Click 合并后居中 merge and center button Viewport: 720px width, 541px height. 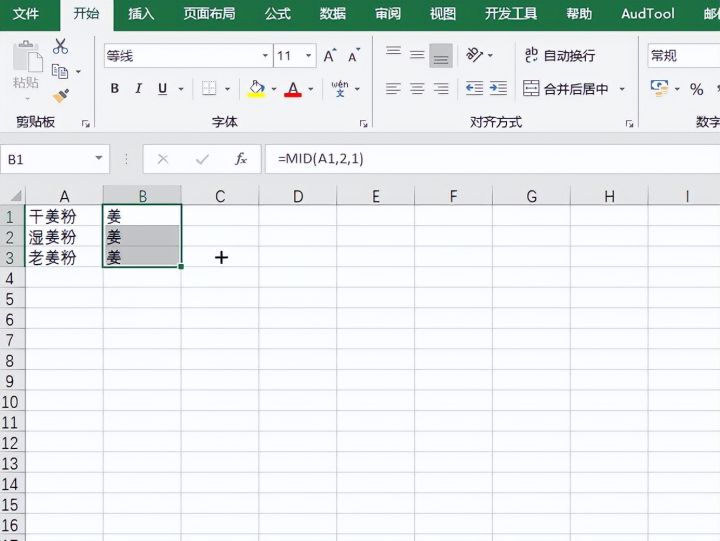(x=566, y=88)
